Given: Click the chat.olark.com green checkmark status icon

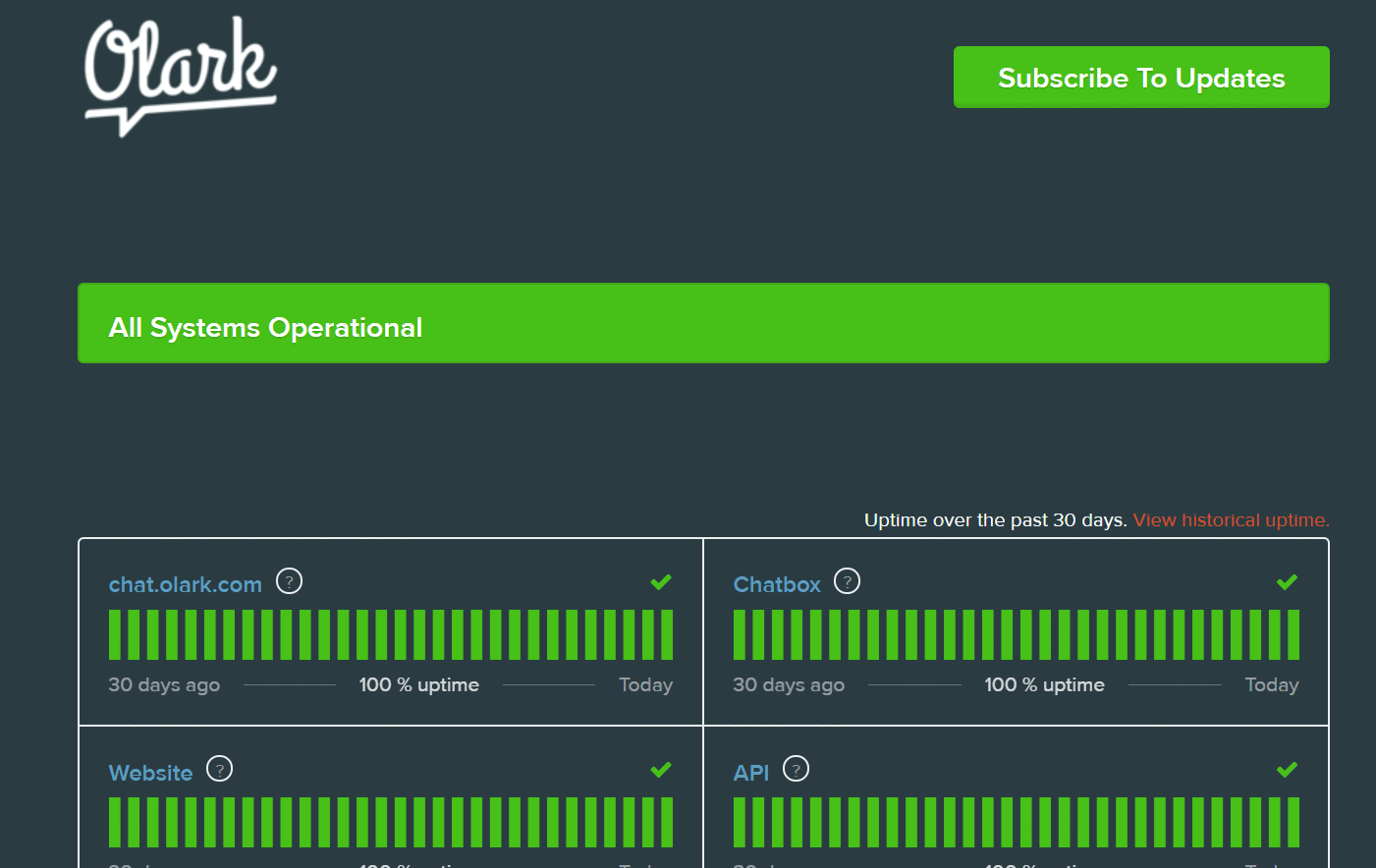Looking at the screenshot, I should [x=661, y=582].
